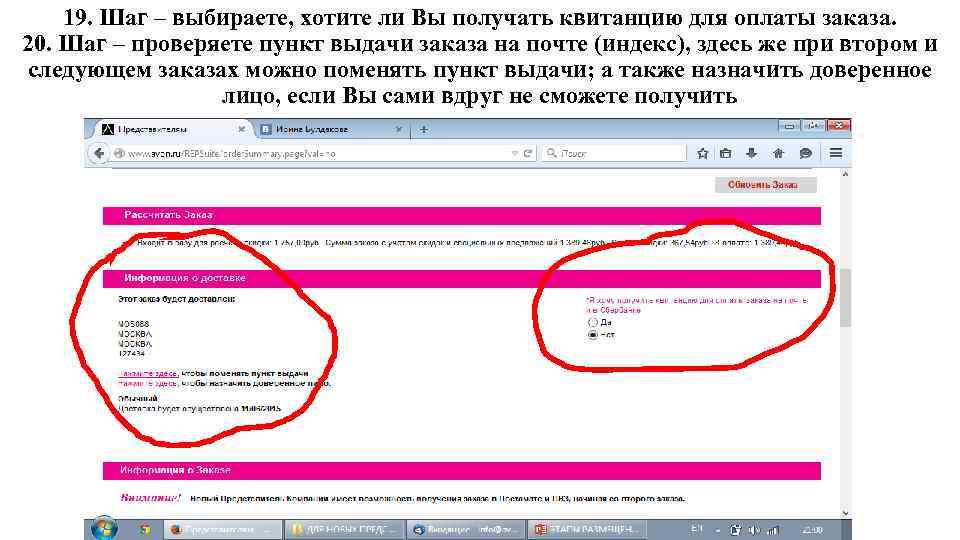
Task: Click the vertical scrollbar thumb
Action: 845,297
